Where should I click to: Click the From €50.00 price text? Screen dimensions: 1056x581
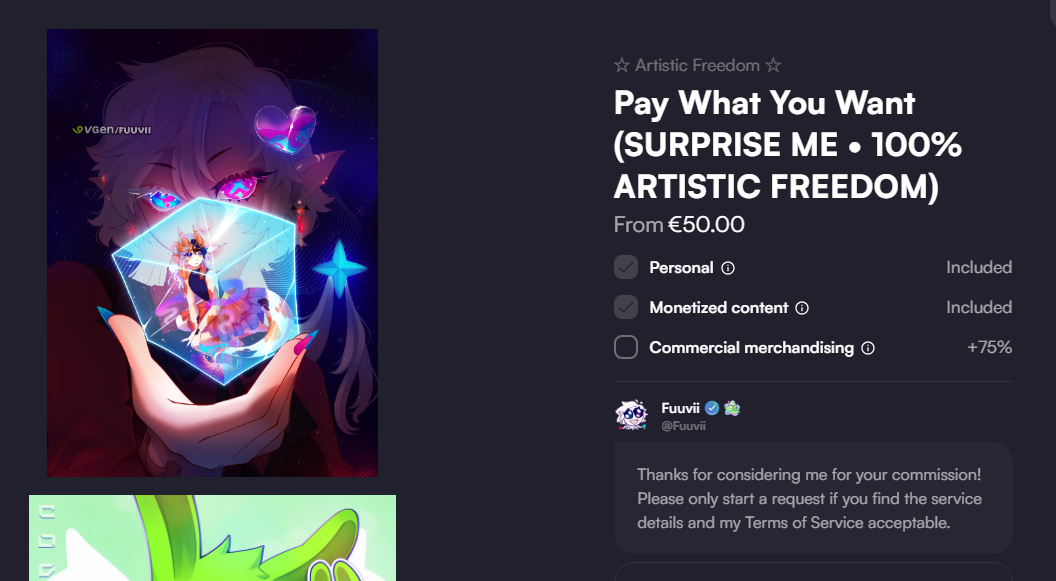tap(679, 225)
